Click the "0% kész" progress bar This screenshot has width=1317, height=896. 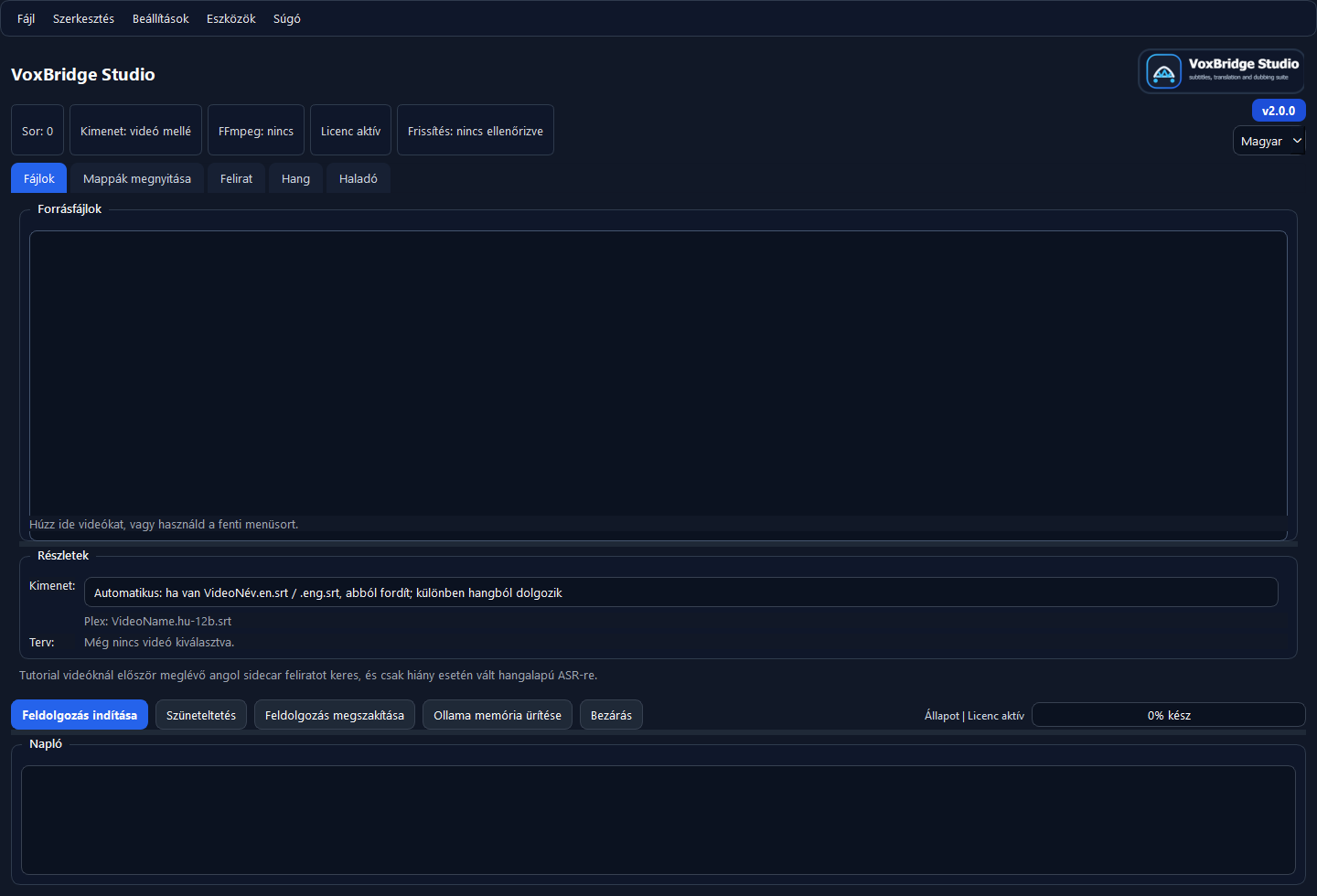pyautogui.click(x=1168, y=714)
